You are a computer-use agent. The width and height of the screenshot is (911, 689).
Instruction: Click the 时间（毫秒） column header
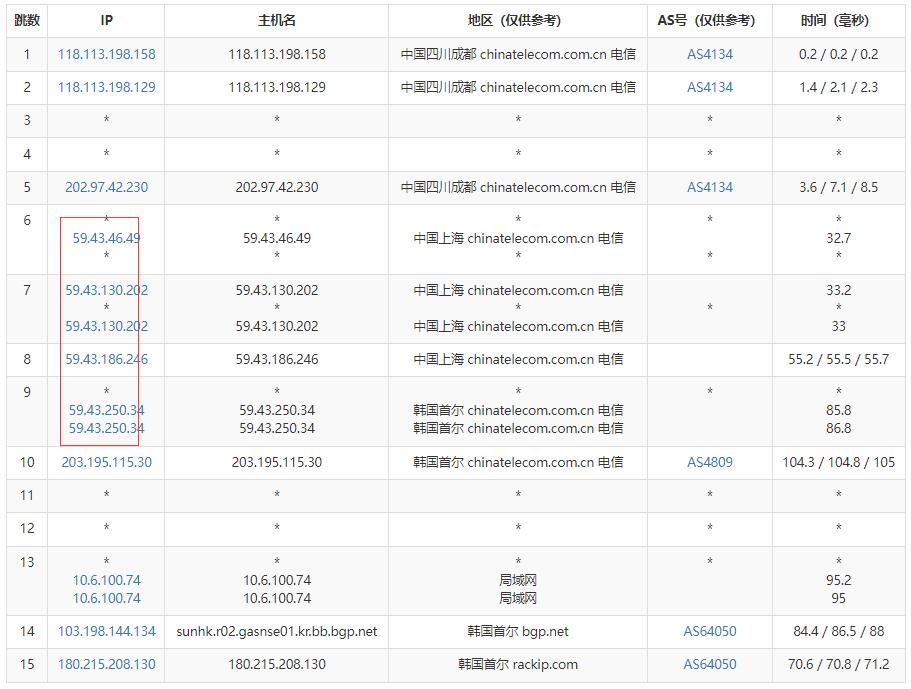(x=838, y=20)
